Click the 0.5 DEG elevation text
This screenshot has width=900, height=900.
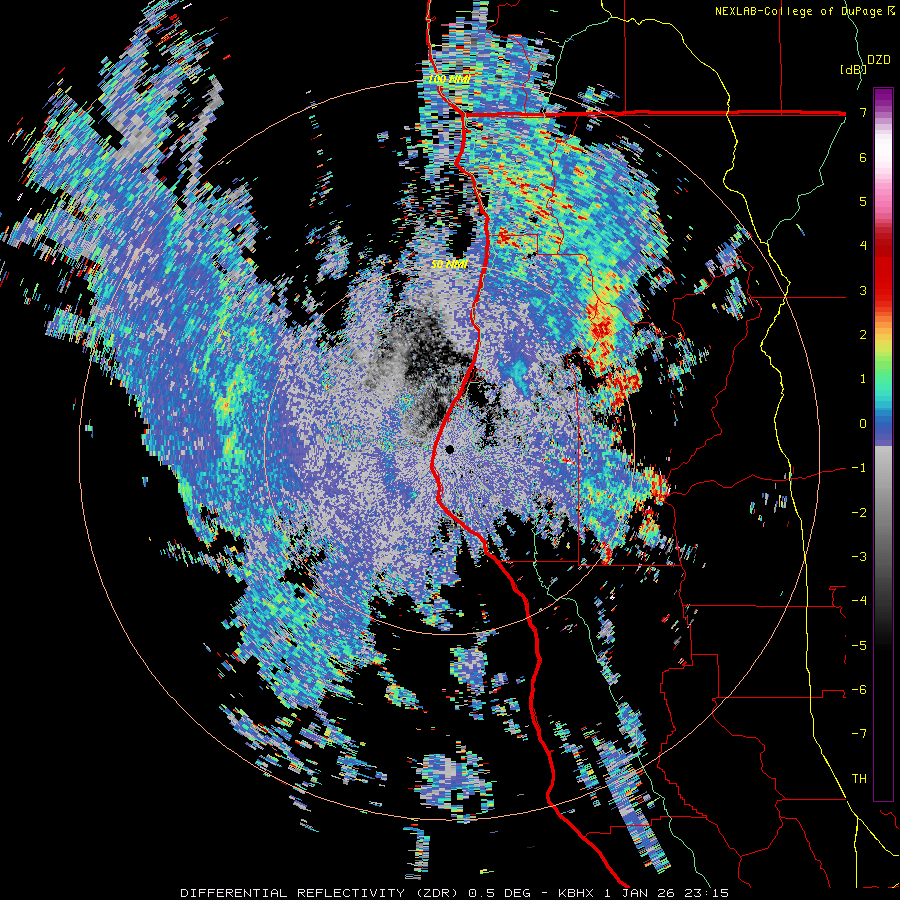[500, 893]
